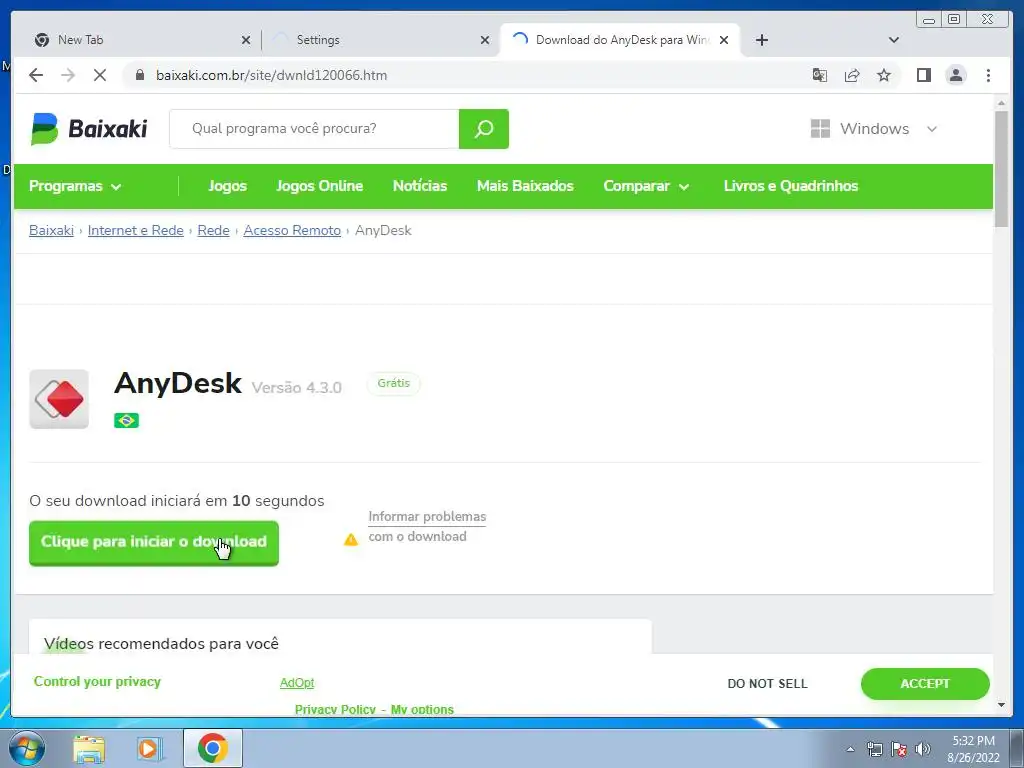
Task: Click the Action Center flag icon
Action: (x=899, y=749)
